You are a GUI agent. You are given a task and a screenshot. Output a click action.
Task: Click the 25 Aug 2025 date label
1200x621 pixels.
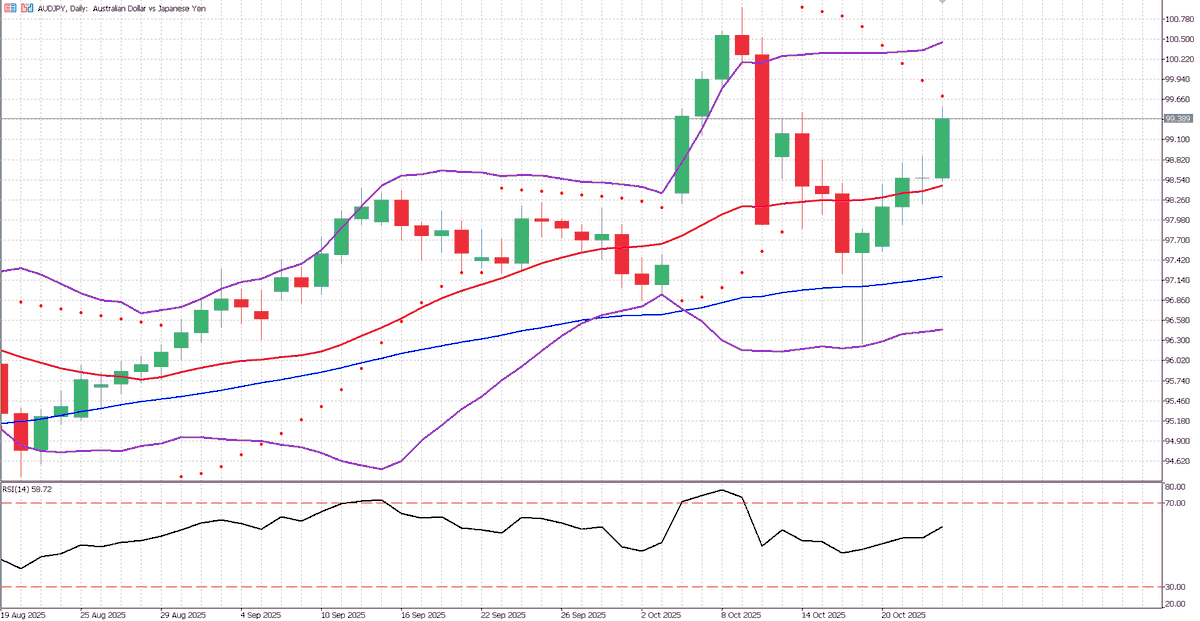103,615
